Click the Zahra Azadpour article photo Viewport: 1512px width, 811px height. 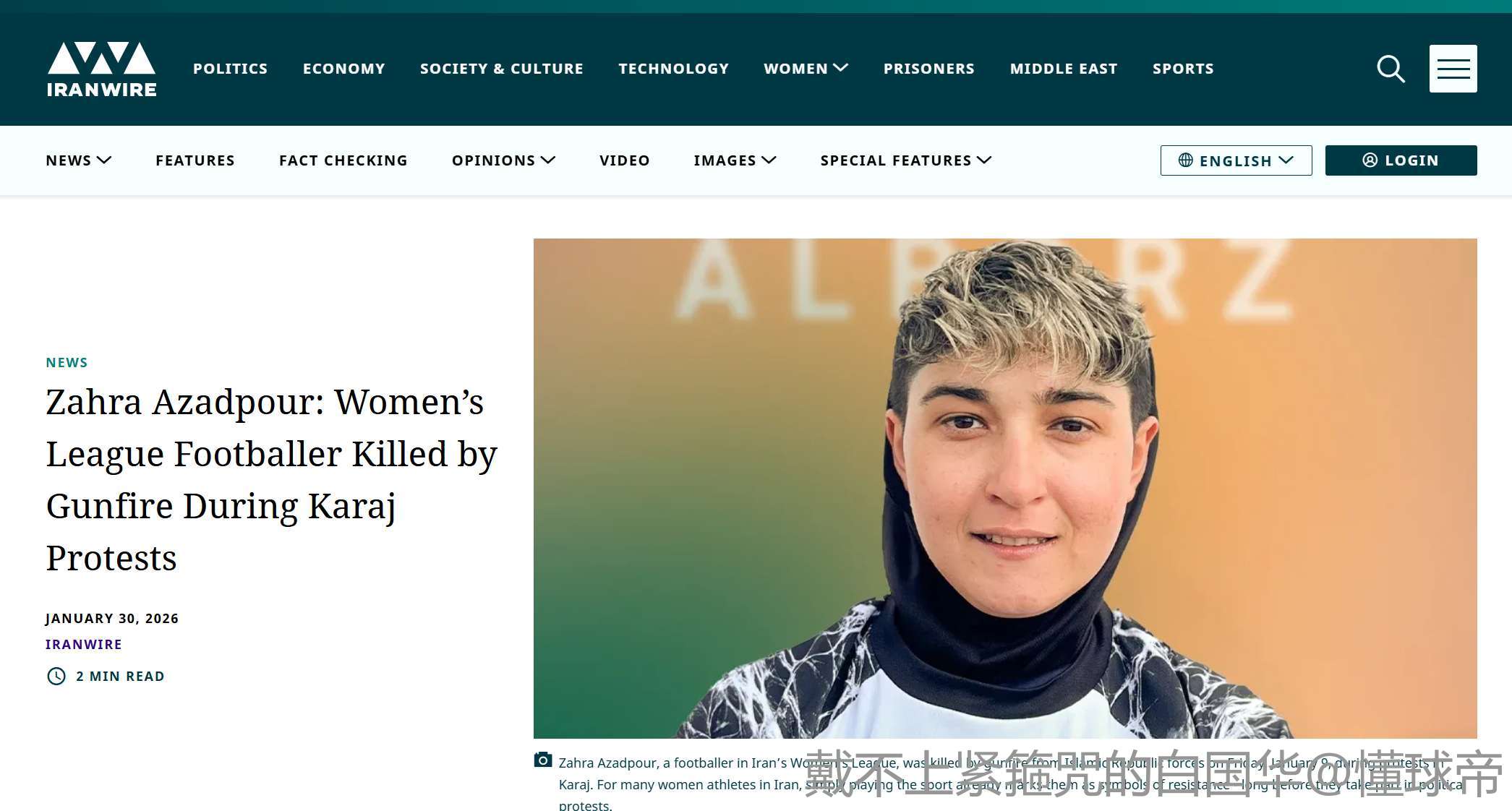pyautogui.click(x=1005, y=489)
